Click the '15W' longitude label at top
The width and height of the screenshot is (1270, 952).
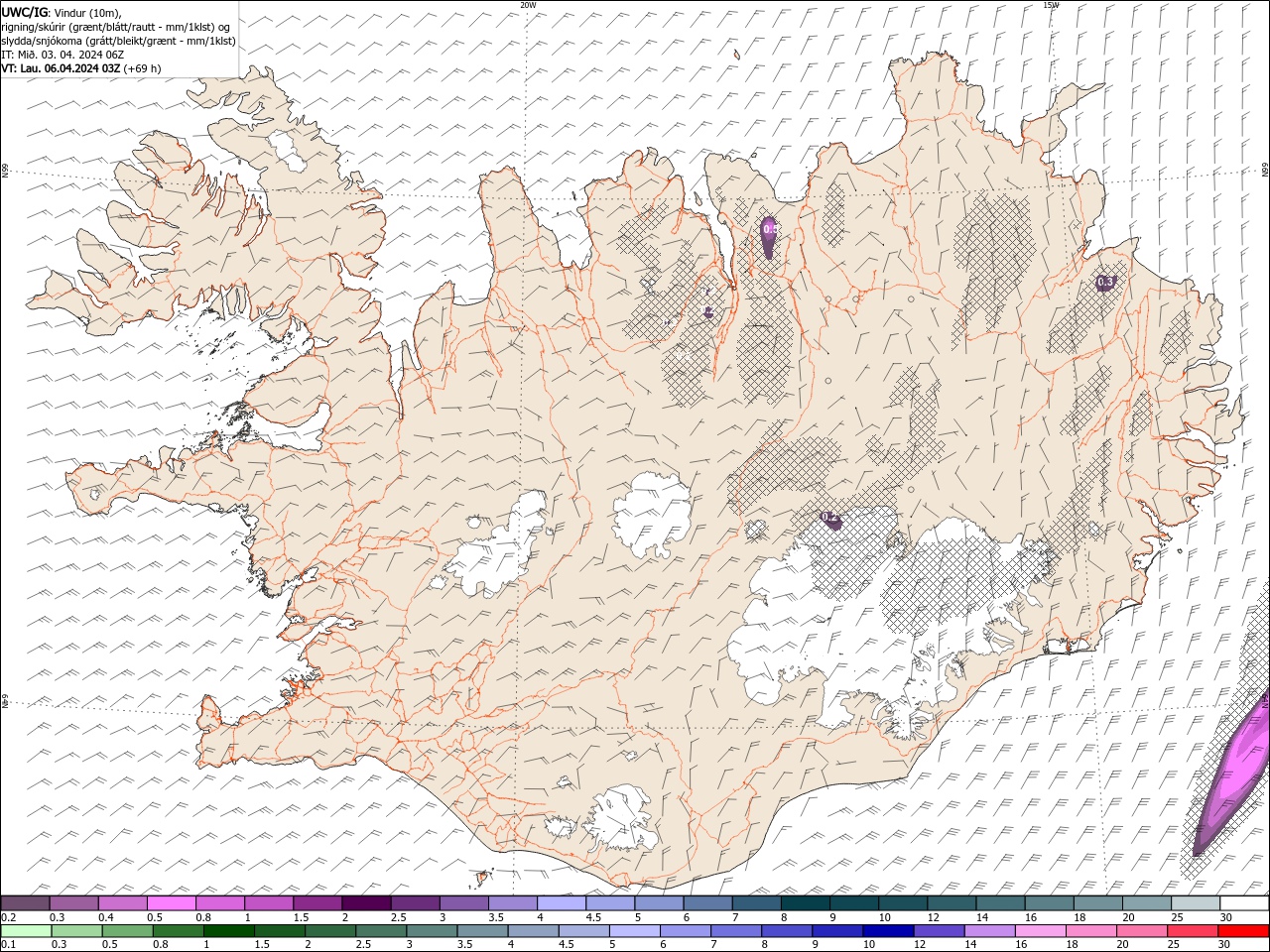pos(1051,5)
